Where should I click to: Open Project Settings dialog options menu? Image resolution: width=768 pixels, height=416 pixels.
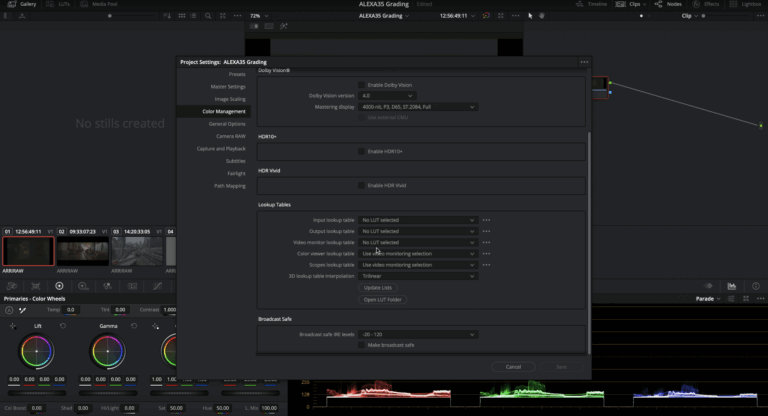coord(584,62)
